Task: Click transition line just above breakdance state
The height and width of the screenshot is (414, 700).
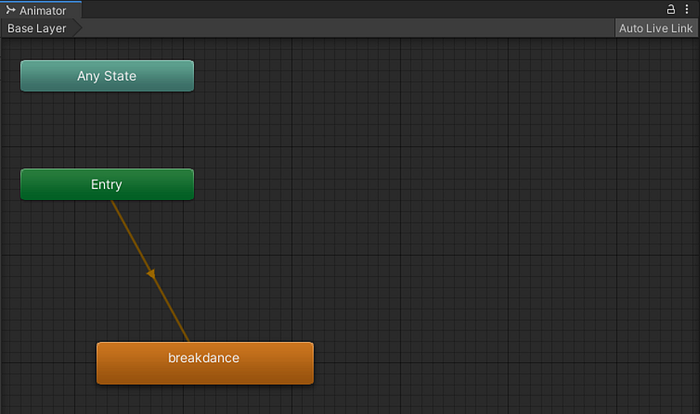Action: (x=183, y=330)
